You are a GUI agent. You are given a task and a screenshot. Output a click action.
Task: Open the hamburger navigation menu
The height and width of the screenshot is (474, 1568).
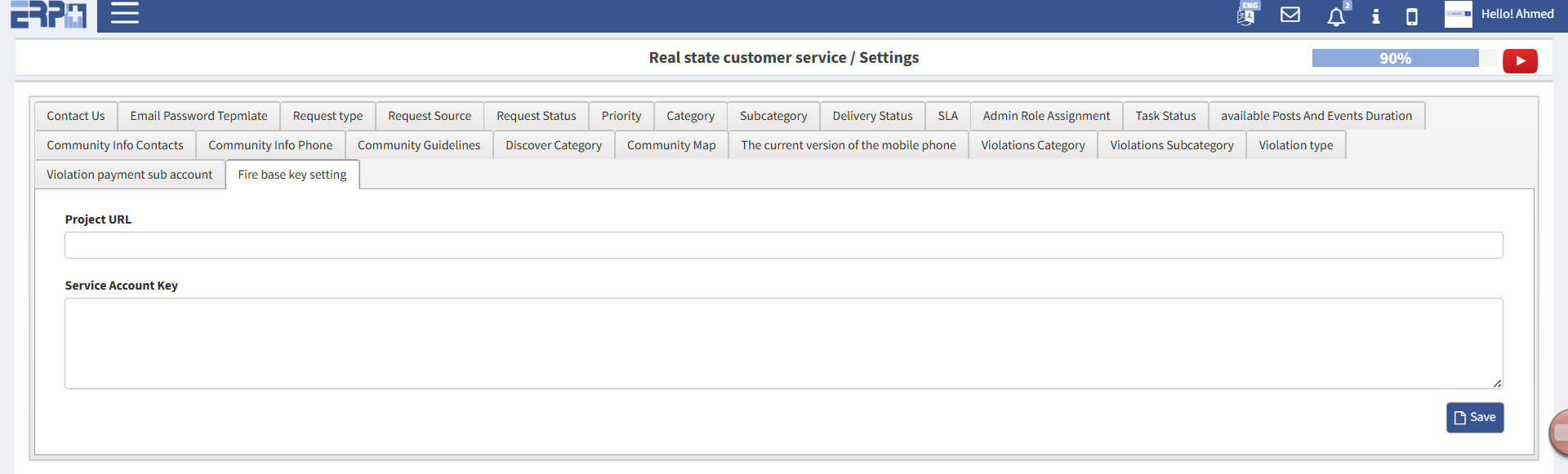pyautogui.click(x=124, y=13)
